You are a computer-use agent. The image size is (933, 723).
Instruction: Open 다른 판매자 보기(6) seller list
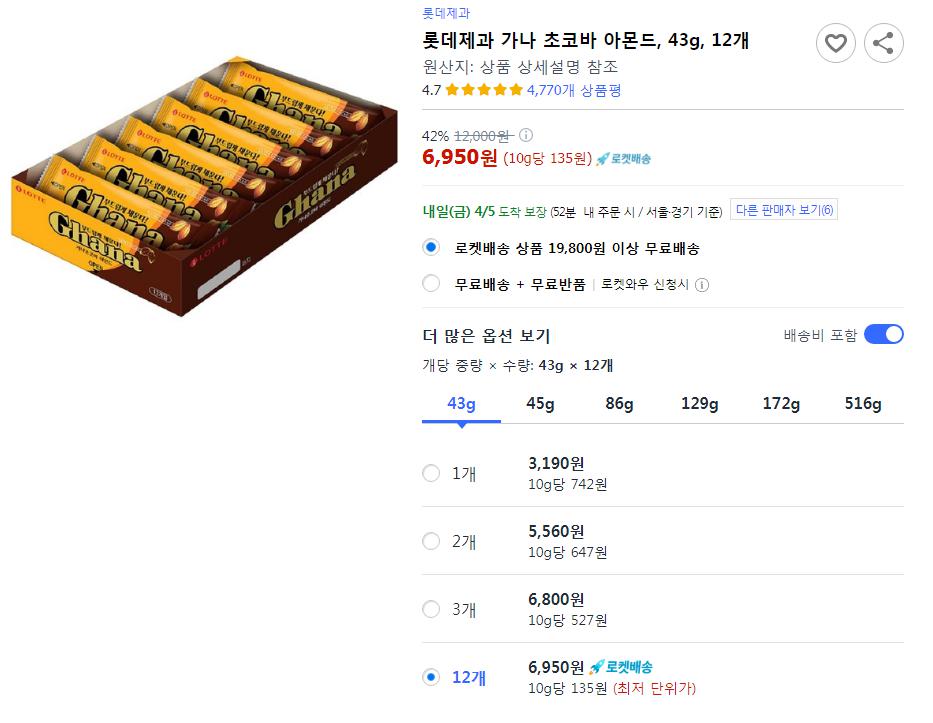pyautogui.click(x=784, y=210)
